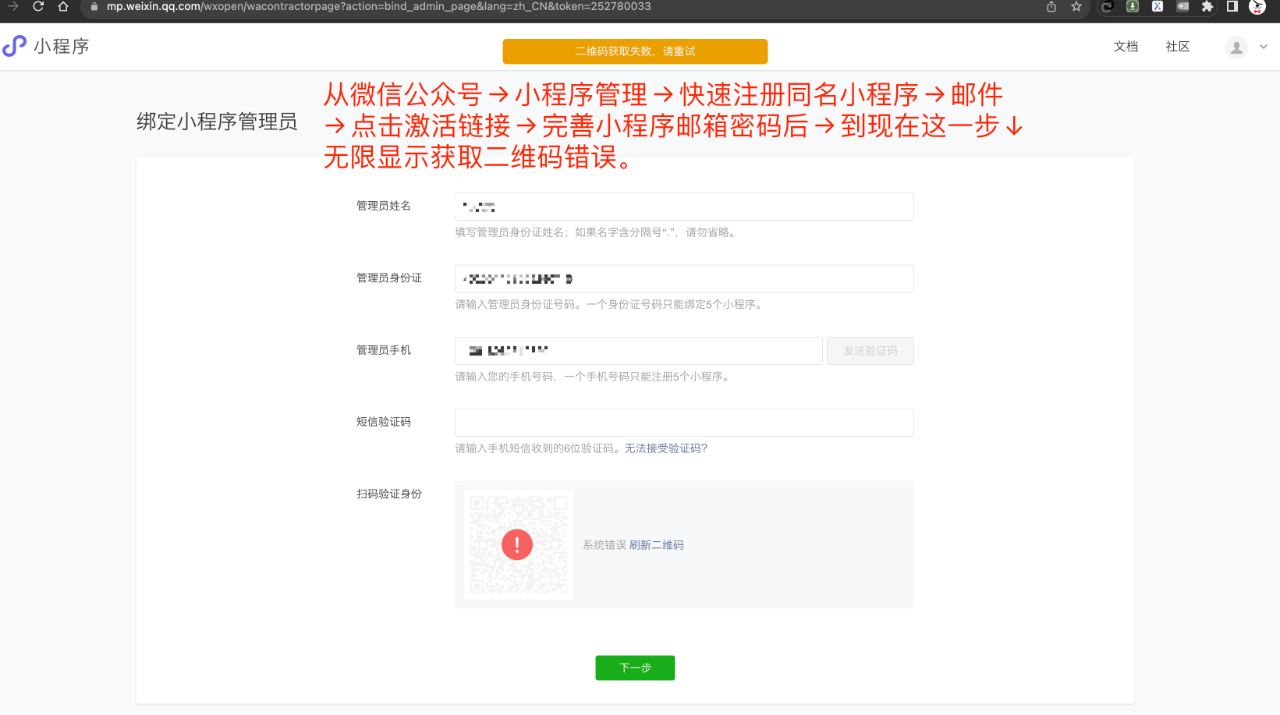The image size is (1280, 715).
Task: Click hint 一个手机号码只能注册5个小程序
Action: 646,377
